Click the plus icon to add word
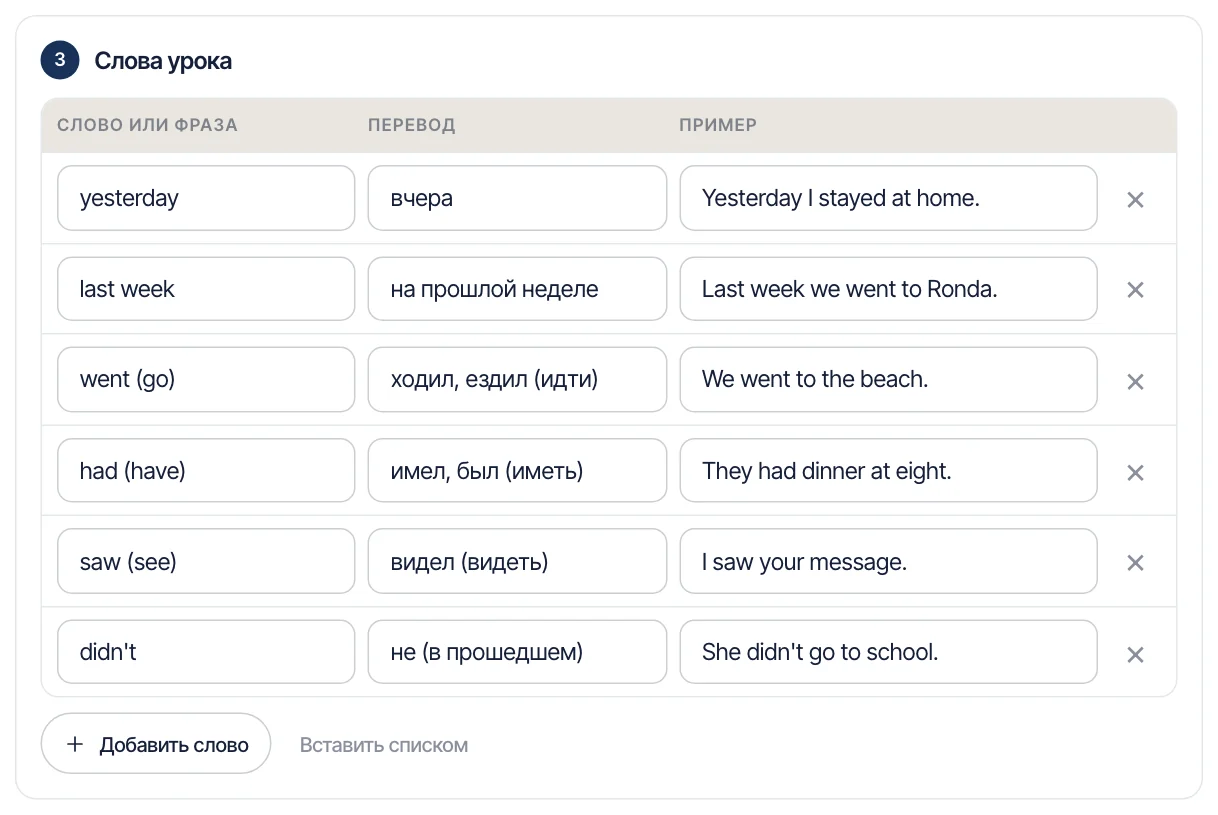This screenshot has height=815, width=1218. coord(74,744)
